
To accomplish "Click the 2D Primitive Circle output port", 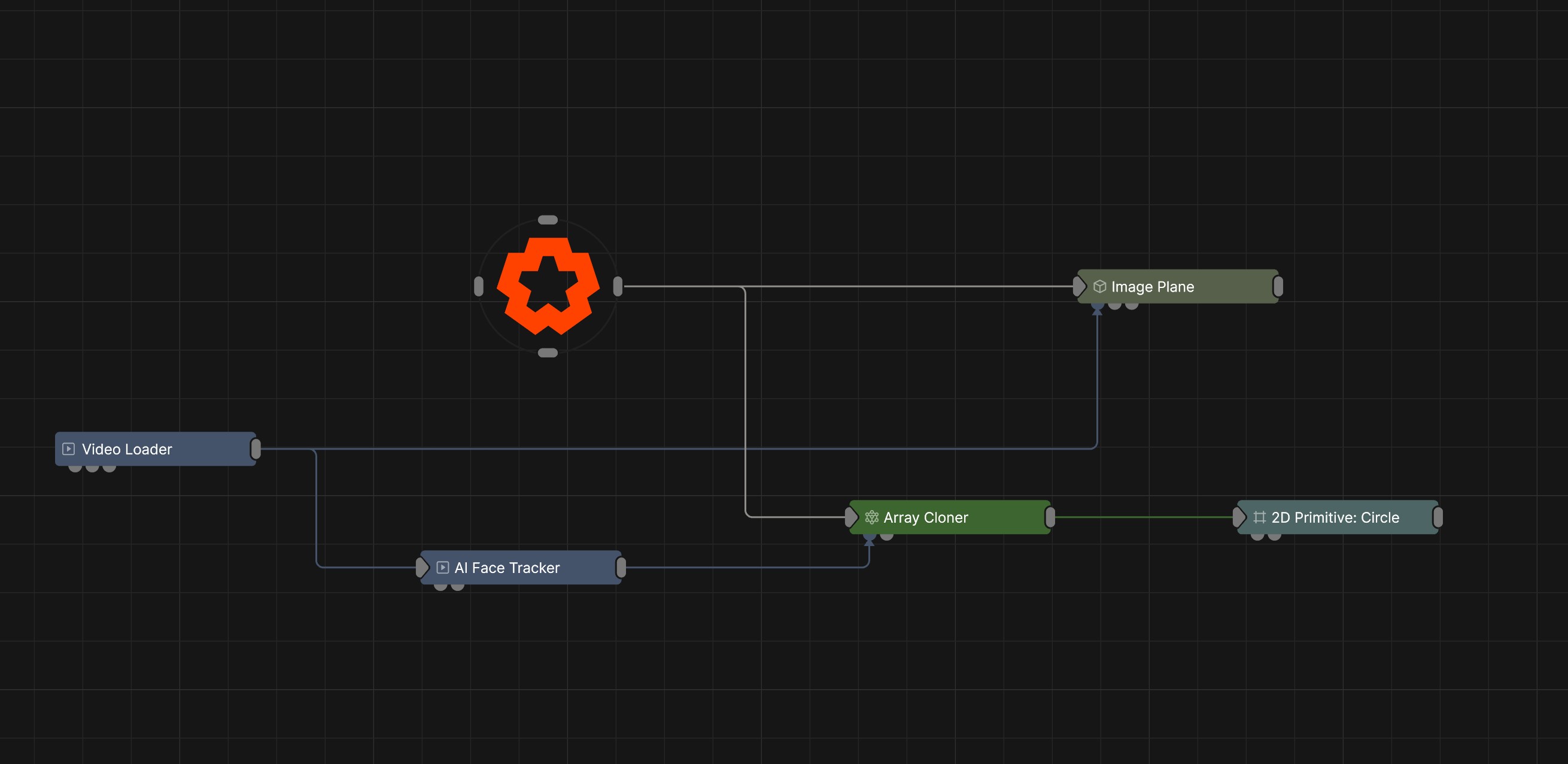I will (x=1438, y=517).
